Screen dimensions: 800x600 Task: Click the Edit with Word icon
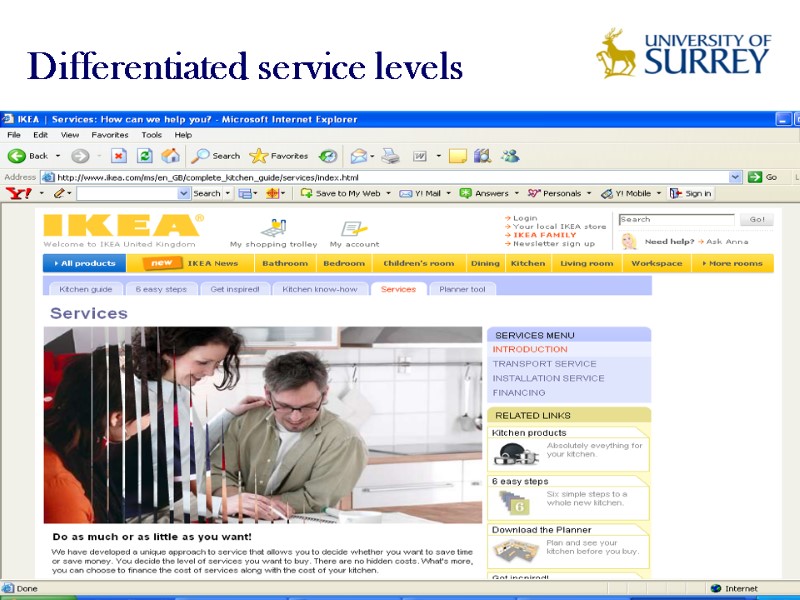pos(420,156)
